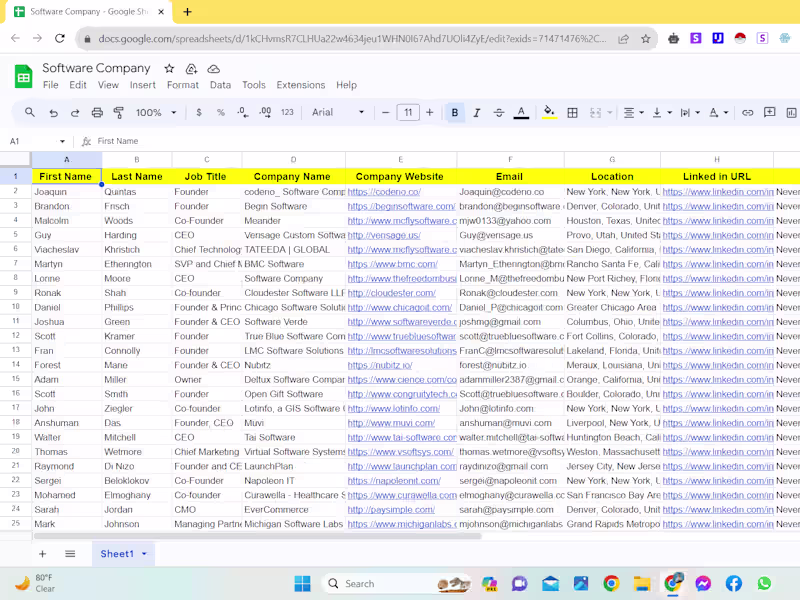Open the Tools menu
The width and height of the screenshot is (800, 600).
click(254, 85)
